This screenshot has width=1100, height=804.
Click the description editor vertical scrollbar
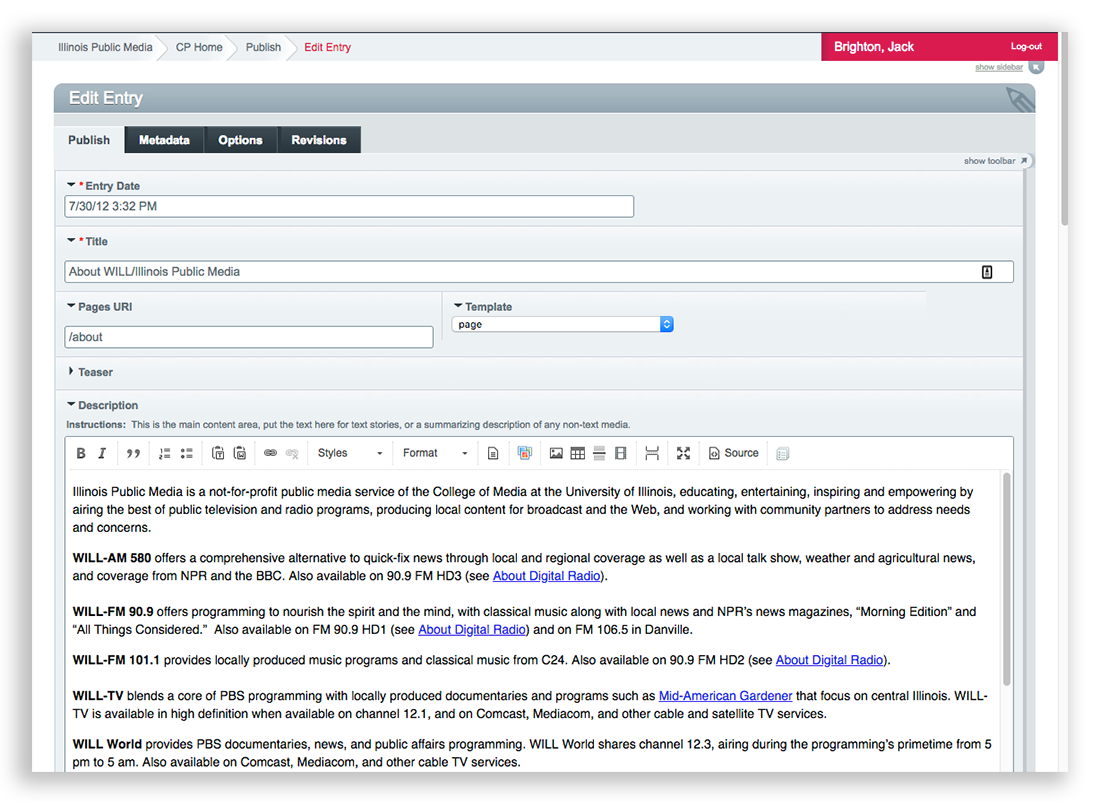click(x=1007, y=579)
